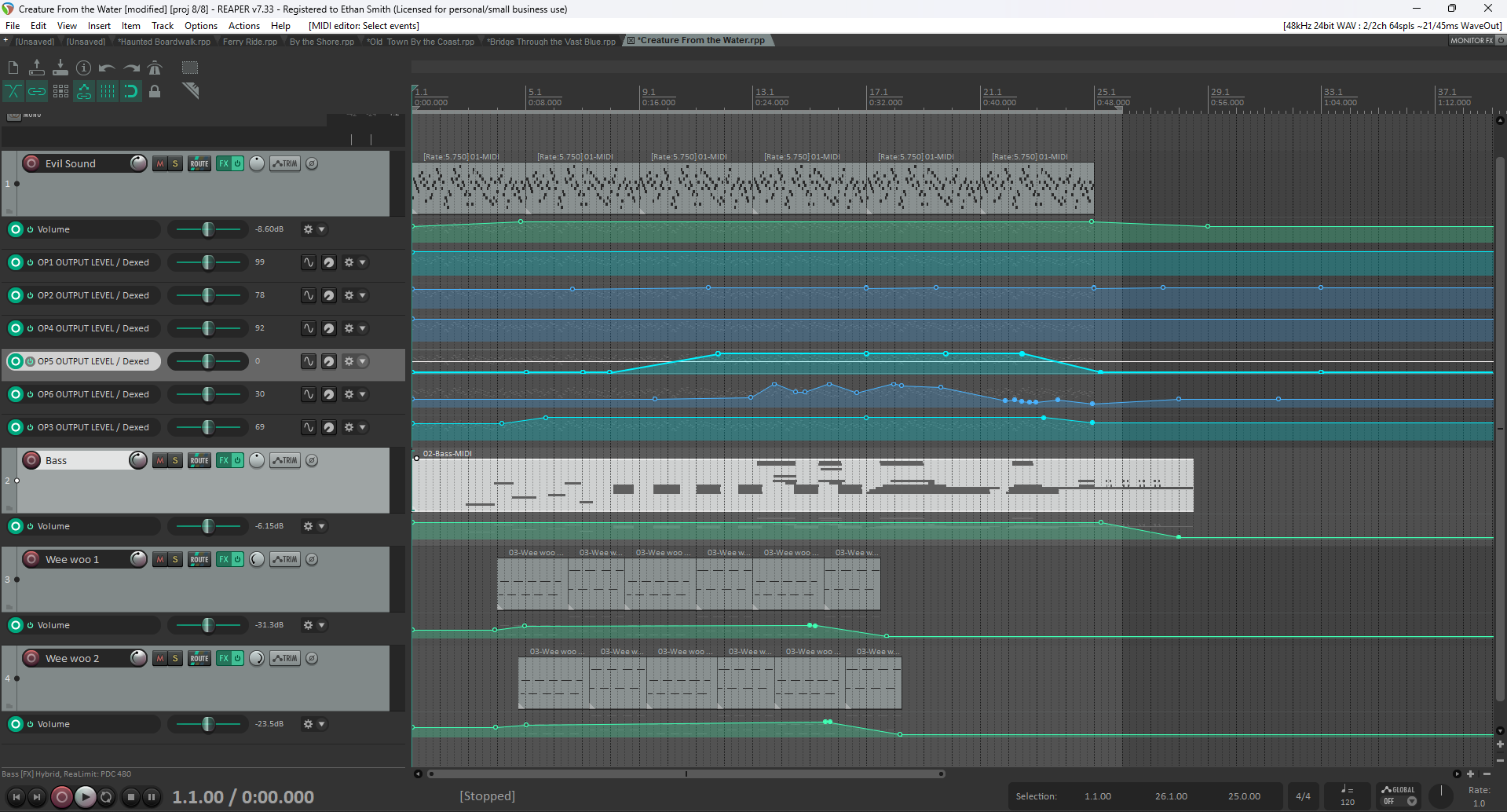Open dropdown arrow in Wee woo 2 Volume lane
Screen dimensions: 1507x812
[322, 724]
